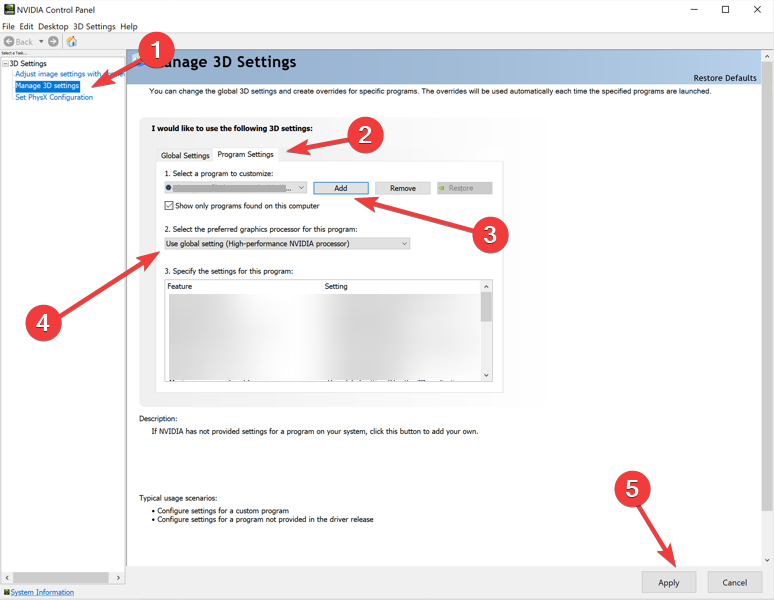Viewport: 774px width, 600px height.
Task: Collapse the 3D Settings tree node
Action: (6, 64)
